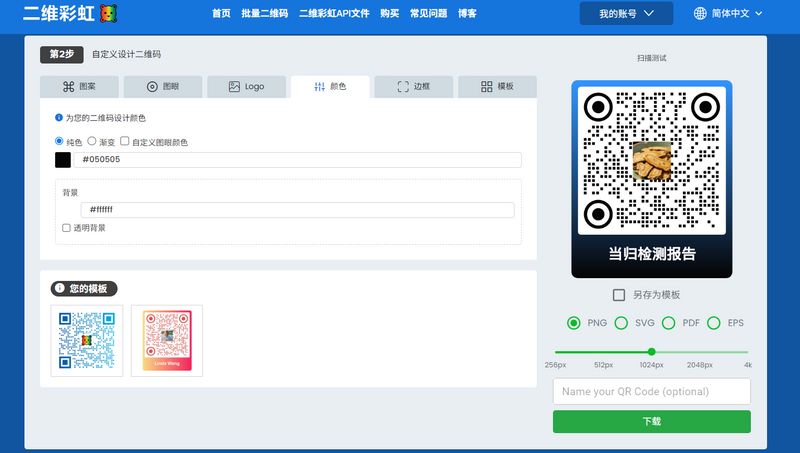Open the 图眼 eyes tab
The width and height of the screenshot is (800, 453).
point(163,87)
